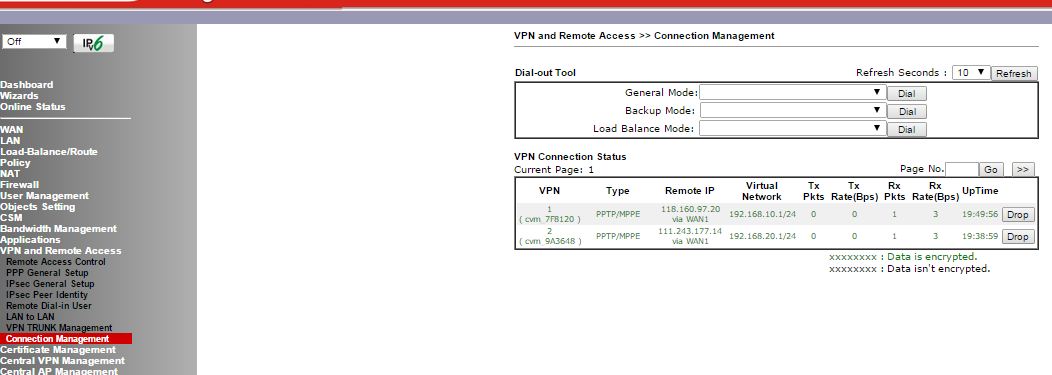
Task: Open the Load Balance Mode dropdown
Action: 792,129
